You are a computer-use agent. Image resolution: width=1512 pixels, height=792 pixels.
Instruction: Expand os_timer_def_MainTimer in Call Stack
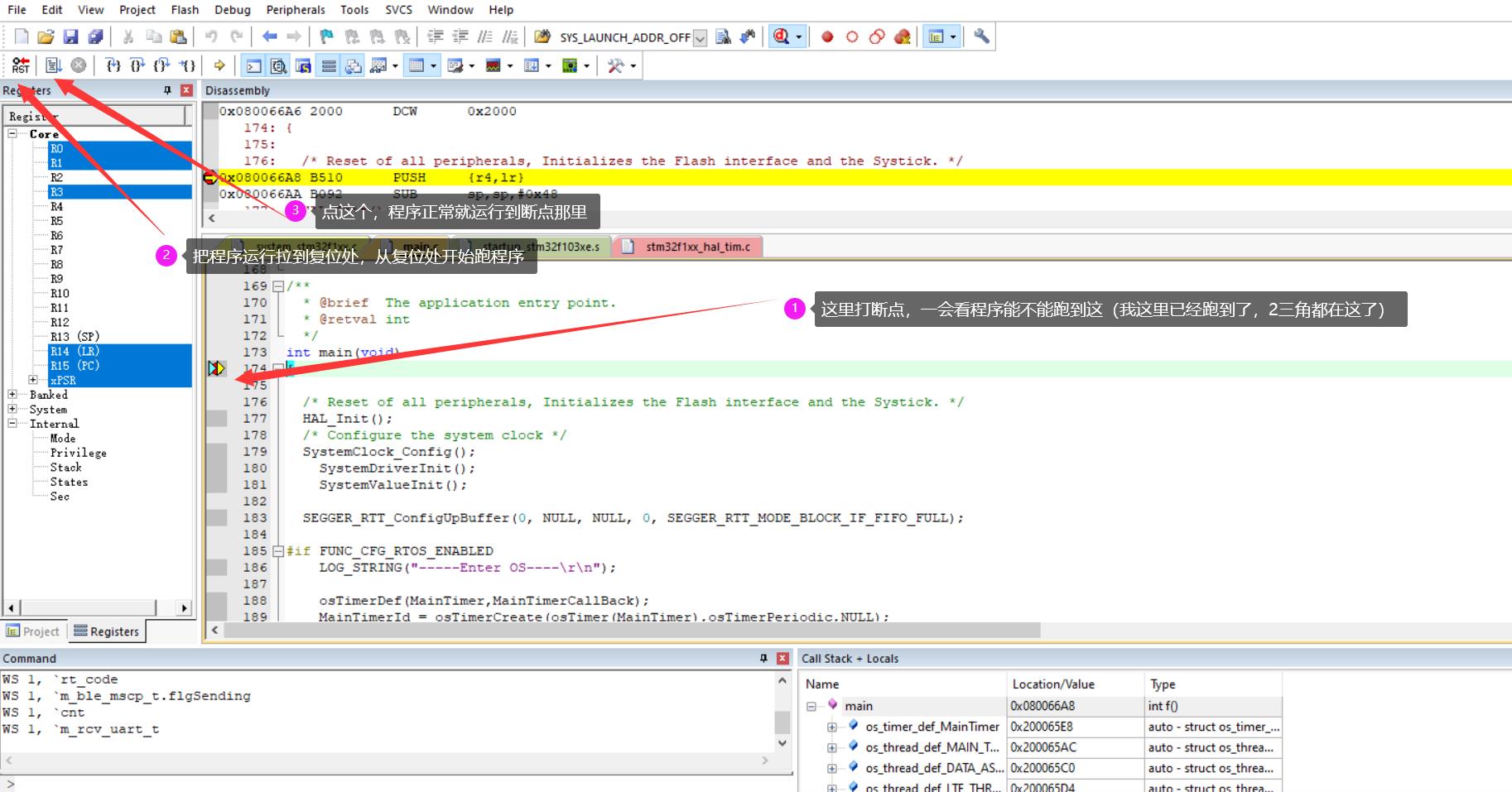point(832,727)
